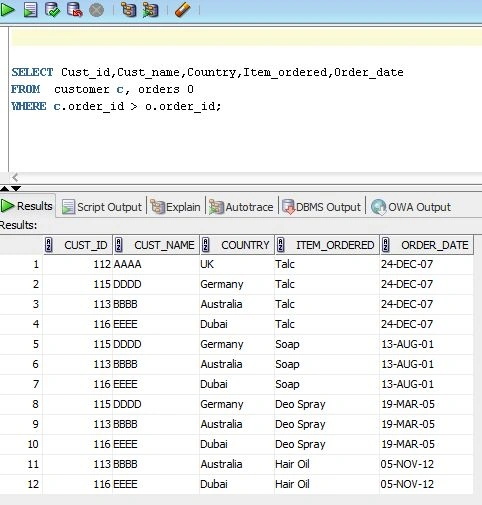Click the WHERE keyword in the editor
This screenshot has width=482, height=505.
[x=29, y=106]
